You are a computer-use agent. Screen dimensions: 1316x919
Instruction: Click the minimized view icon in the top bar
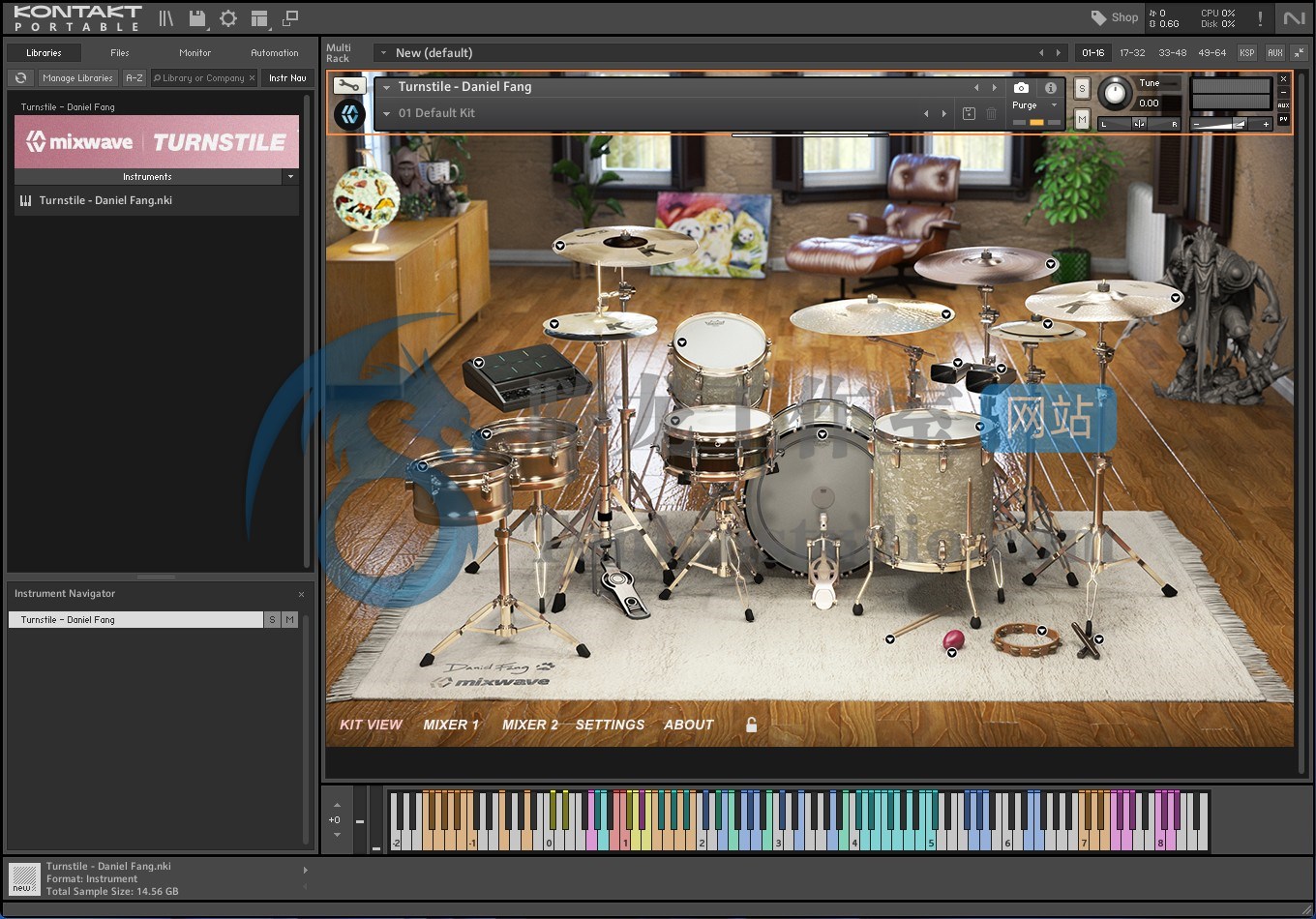coord(289,18)
